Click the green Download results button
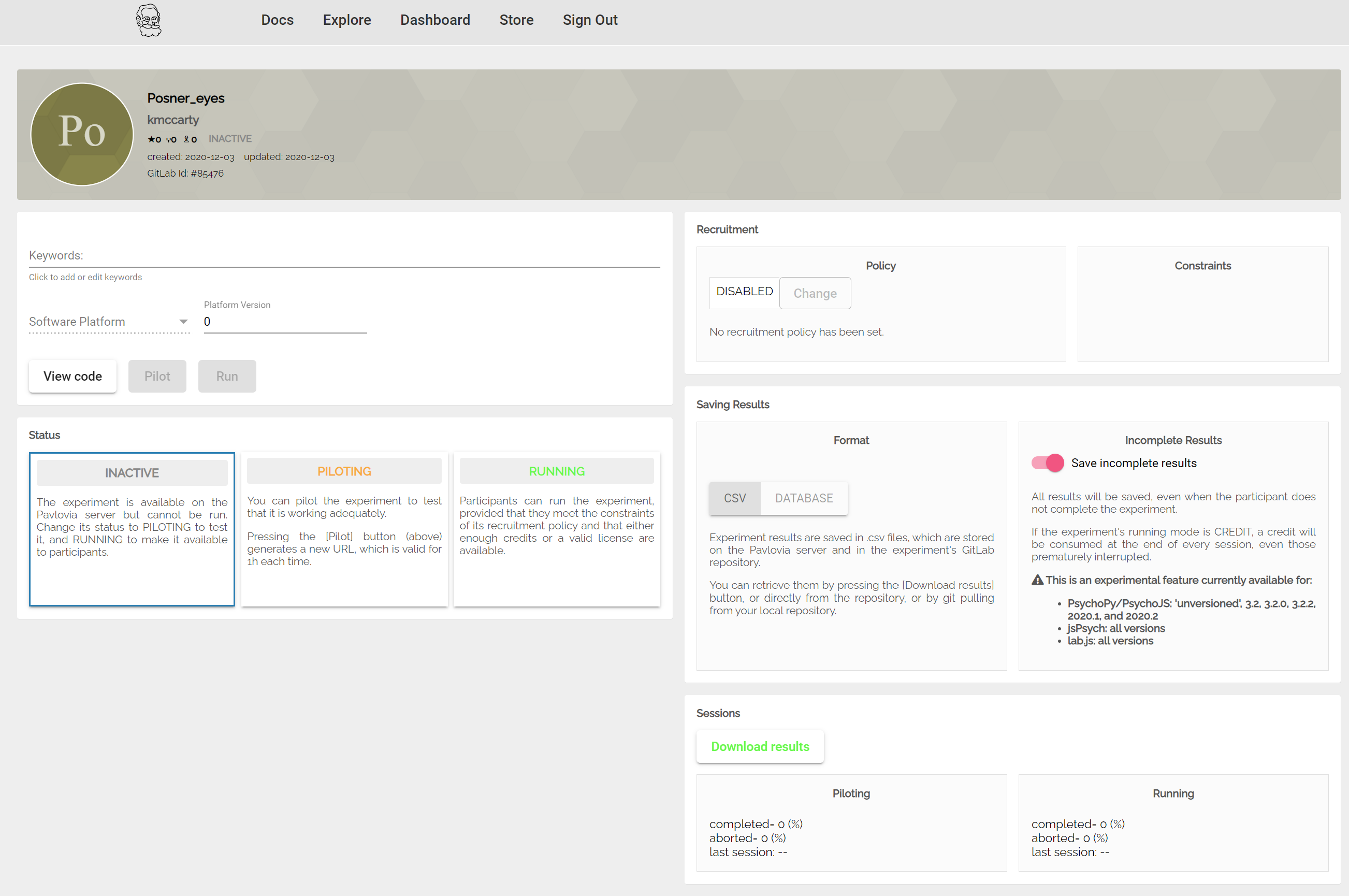The height and width of the screenshot is (896, 1349). 759,746
